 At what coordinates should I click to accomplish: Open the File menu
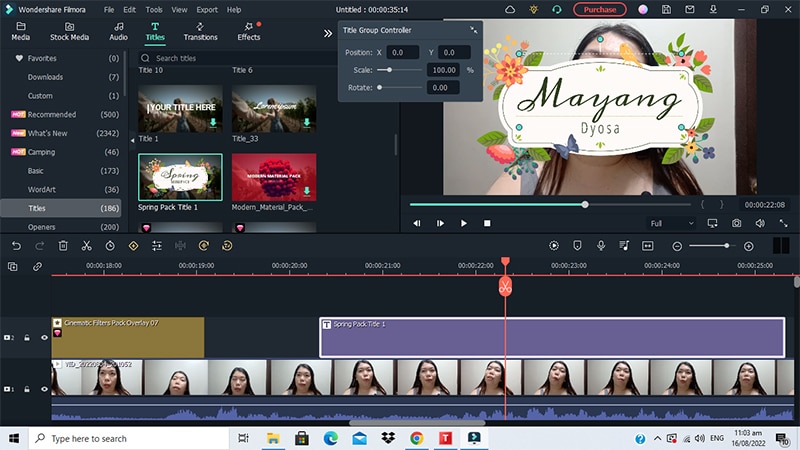click(x=109, y=10)
